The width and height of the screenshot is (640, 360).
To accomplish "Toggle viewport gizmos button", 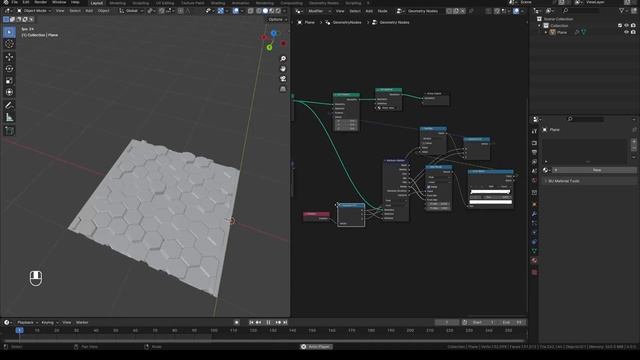I will [221, 11].
